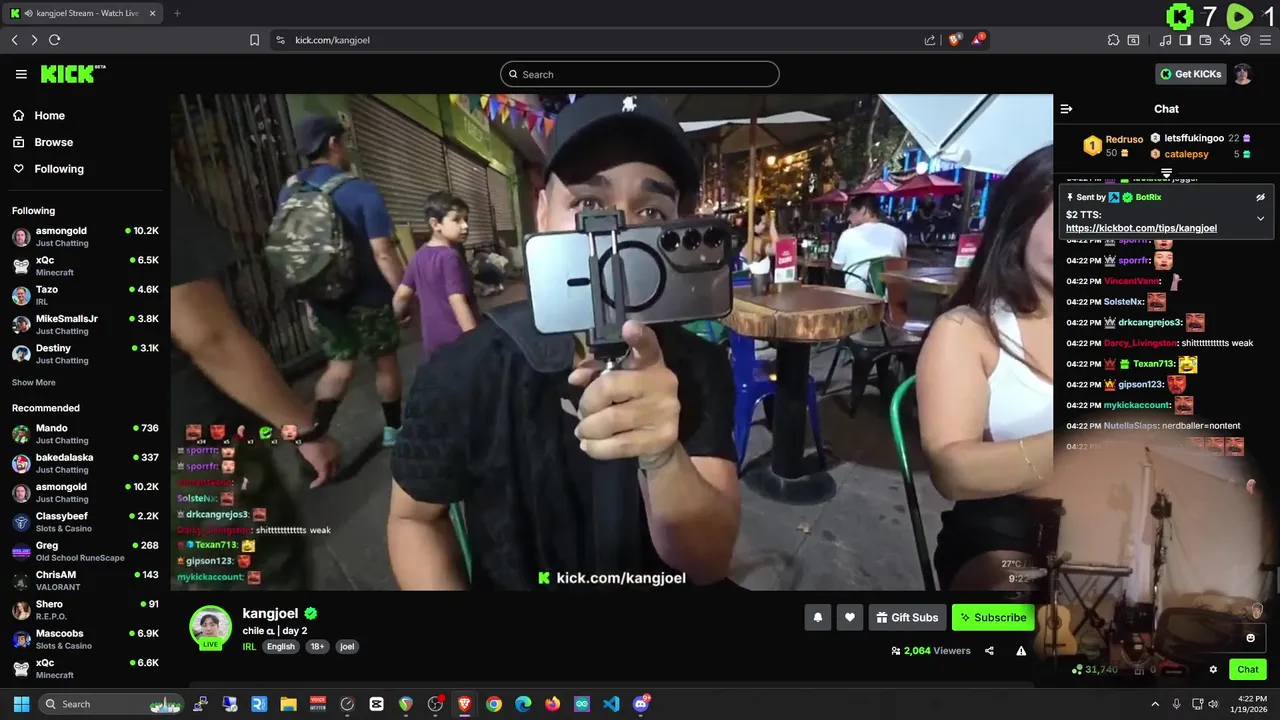
Task: Focus the Kick search field
Action: click(640, 74)
